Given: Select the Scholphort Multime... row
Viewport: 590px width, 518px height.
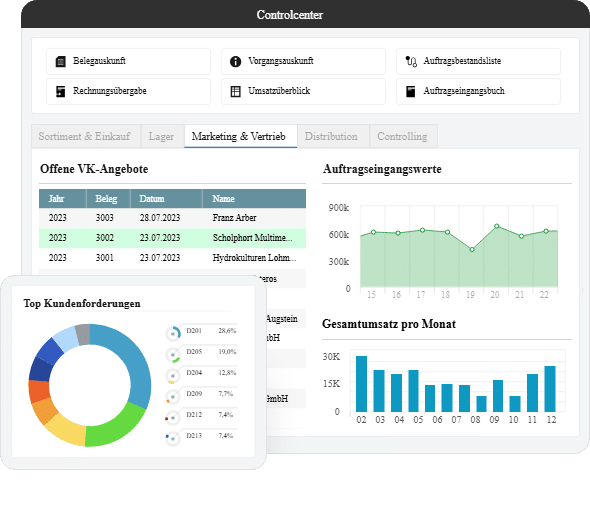Looking at the screenshot, I should pos(172,238).
